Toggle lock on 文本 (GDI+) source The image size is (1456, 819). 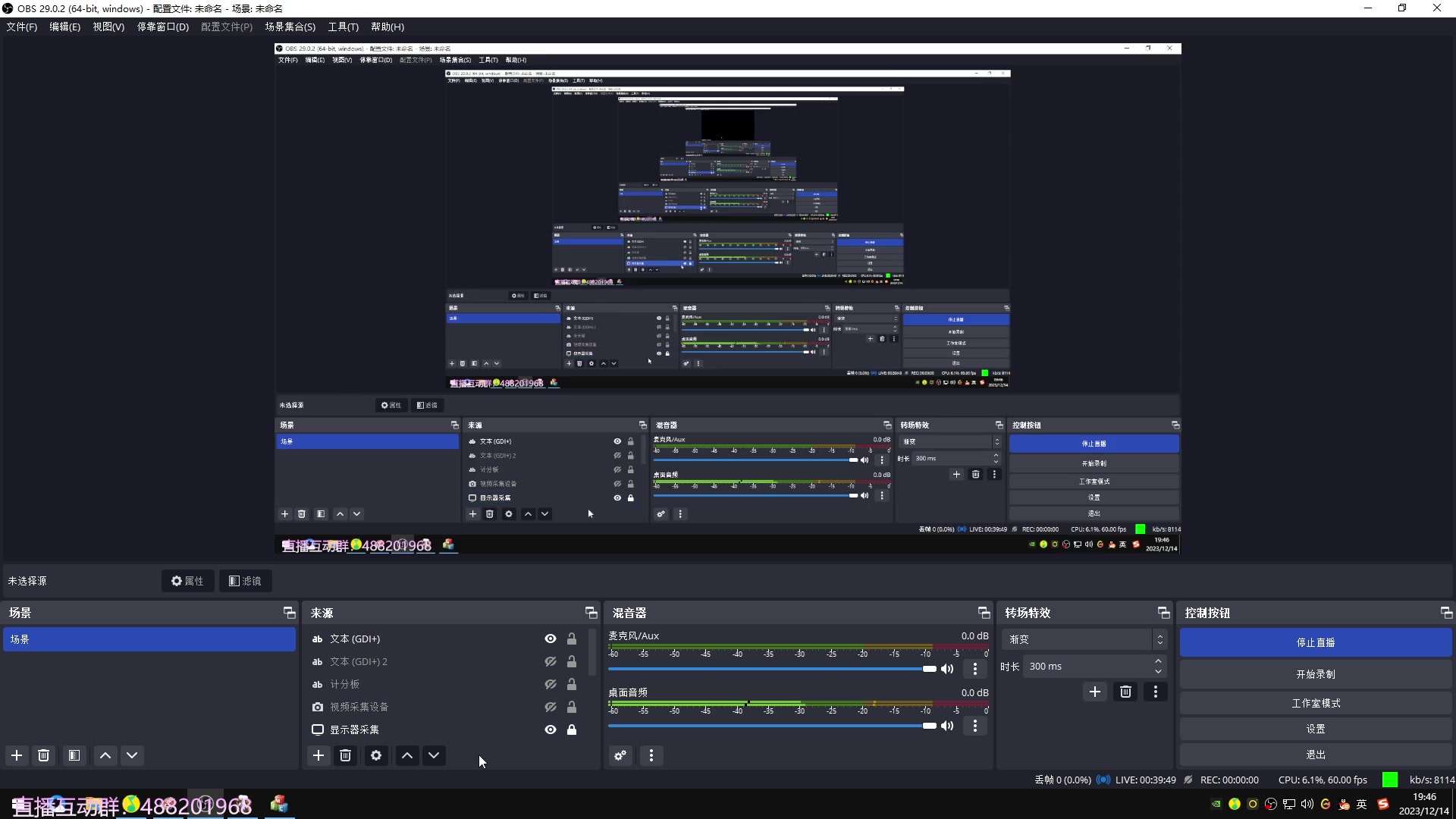tap(572, 639)
